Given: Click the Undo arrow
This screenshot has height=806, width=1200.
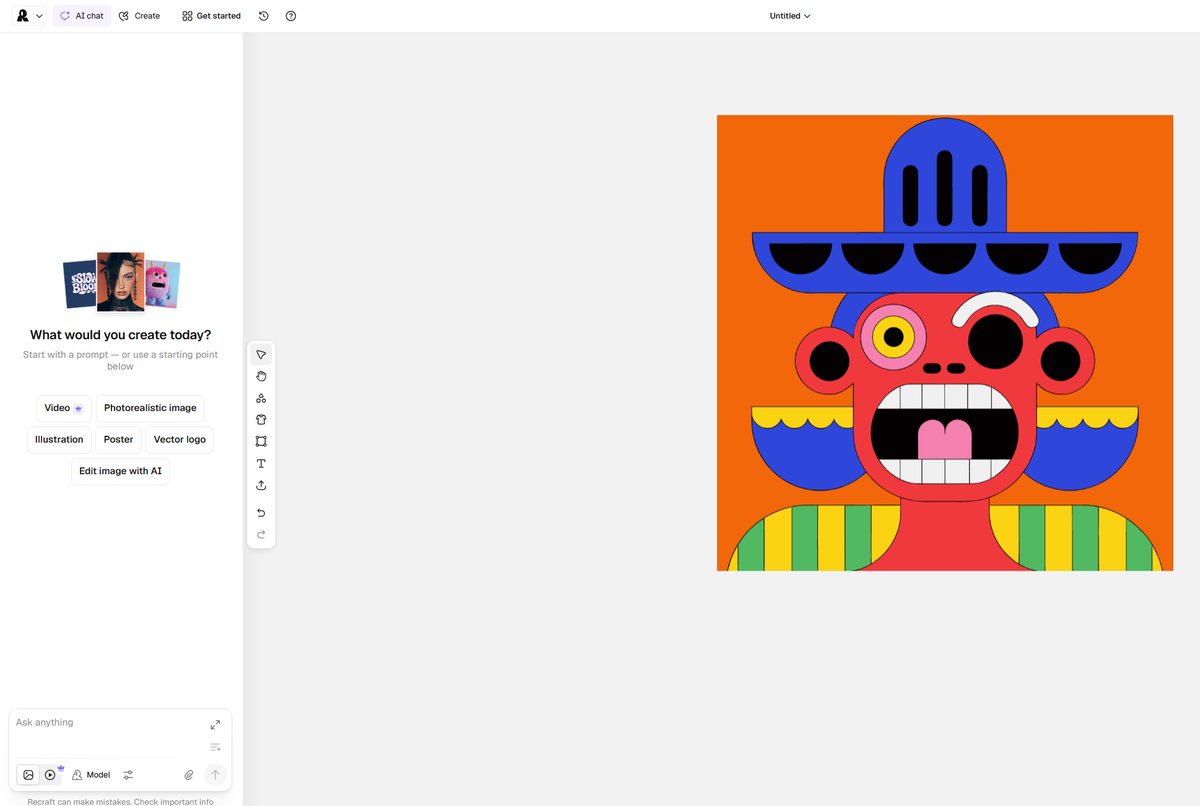Looking at the screenshot, I should point(261,513).
